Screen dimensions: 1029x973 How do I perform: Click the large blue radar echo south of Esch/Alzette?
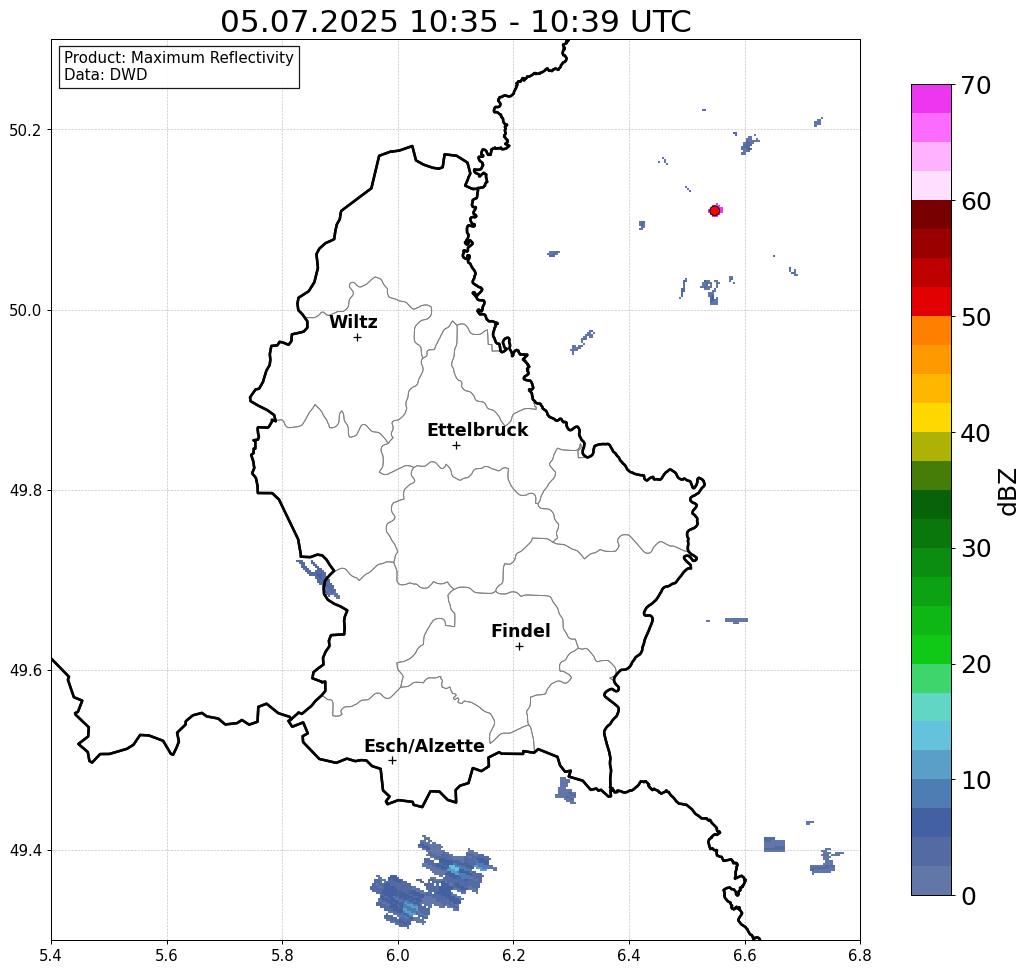433,882
